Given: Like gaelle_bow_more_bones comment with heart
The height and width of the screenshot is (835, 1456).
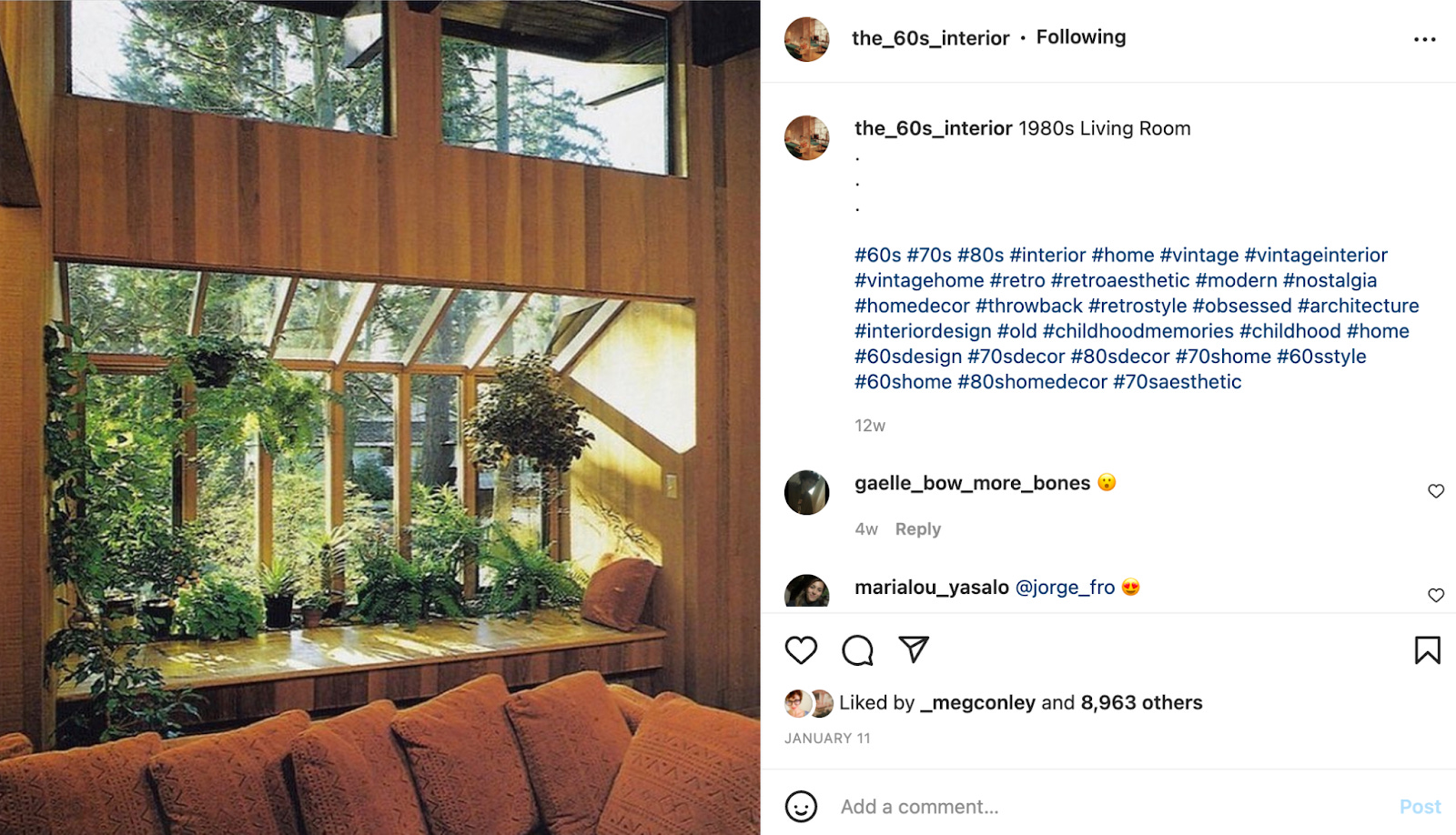Looking at the screenshot, I should coord(1436,491).
